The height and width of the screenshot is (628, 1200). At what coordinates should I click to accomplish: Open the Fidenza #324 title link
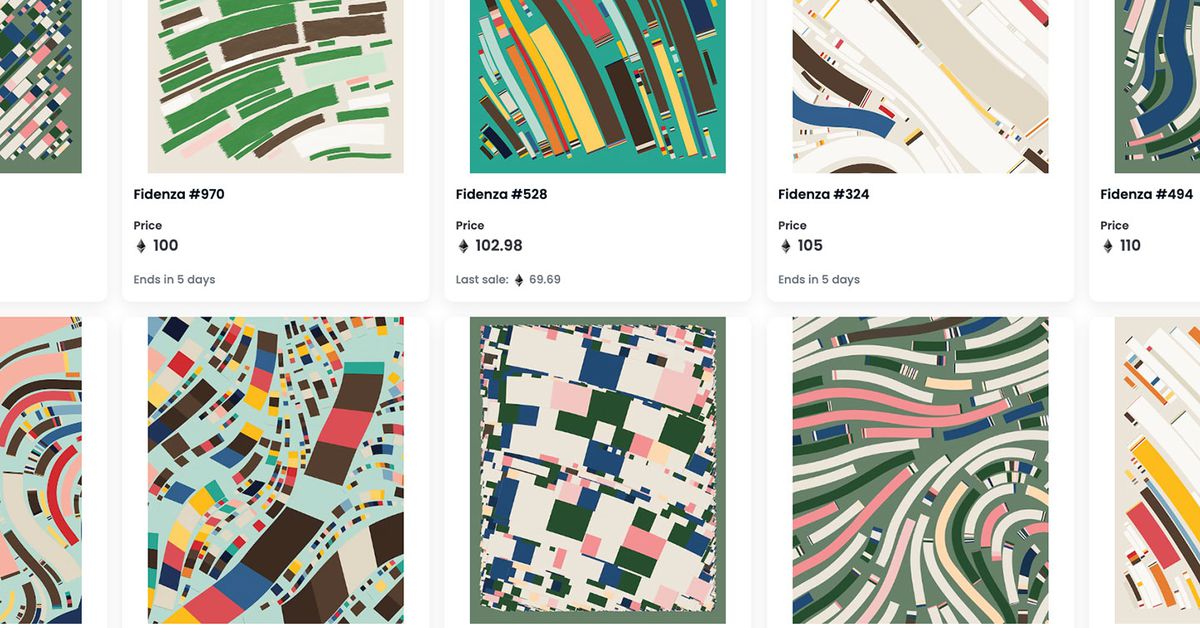pos(824,194)
